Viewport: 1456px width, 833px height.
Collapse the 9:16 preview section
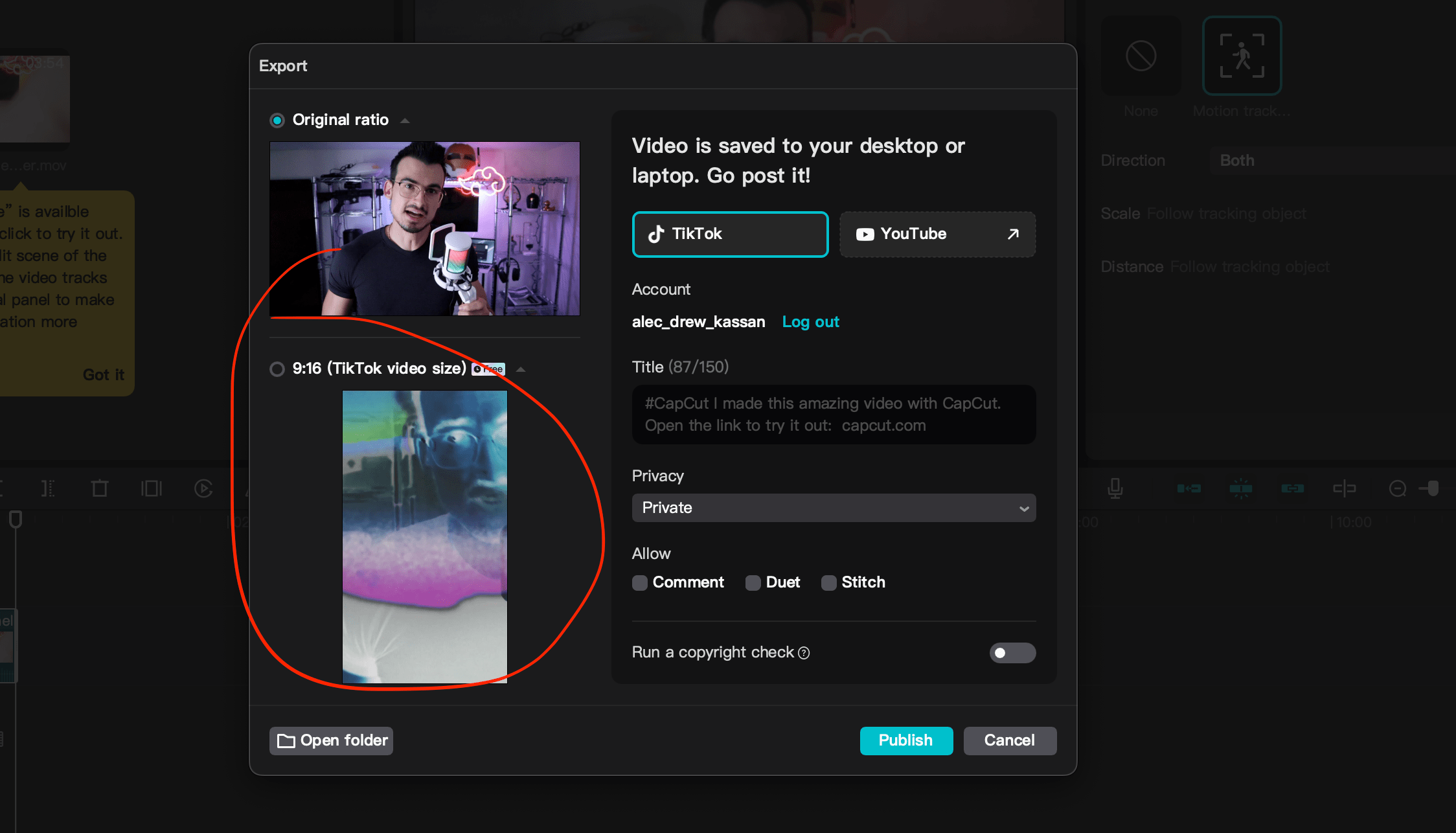point(521,369)
